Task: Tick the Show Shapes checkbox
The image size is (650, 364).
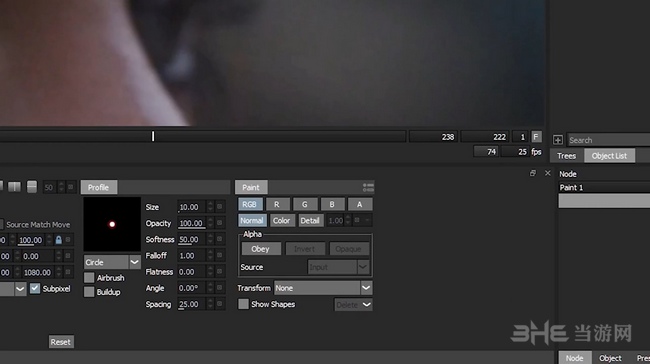Action: coord(243,304)
